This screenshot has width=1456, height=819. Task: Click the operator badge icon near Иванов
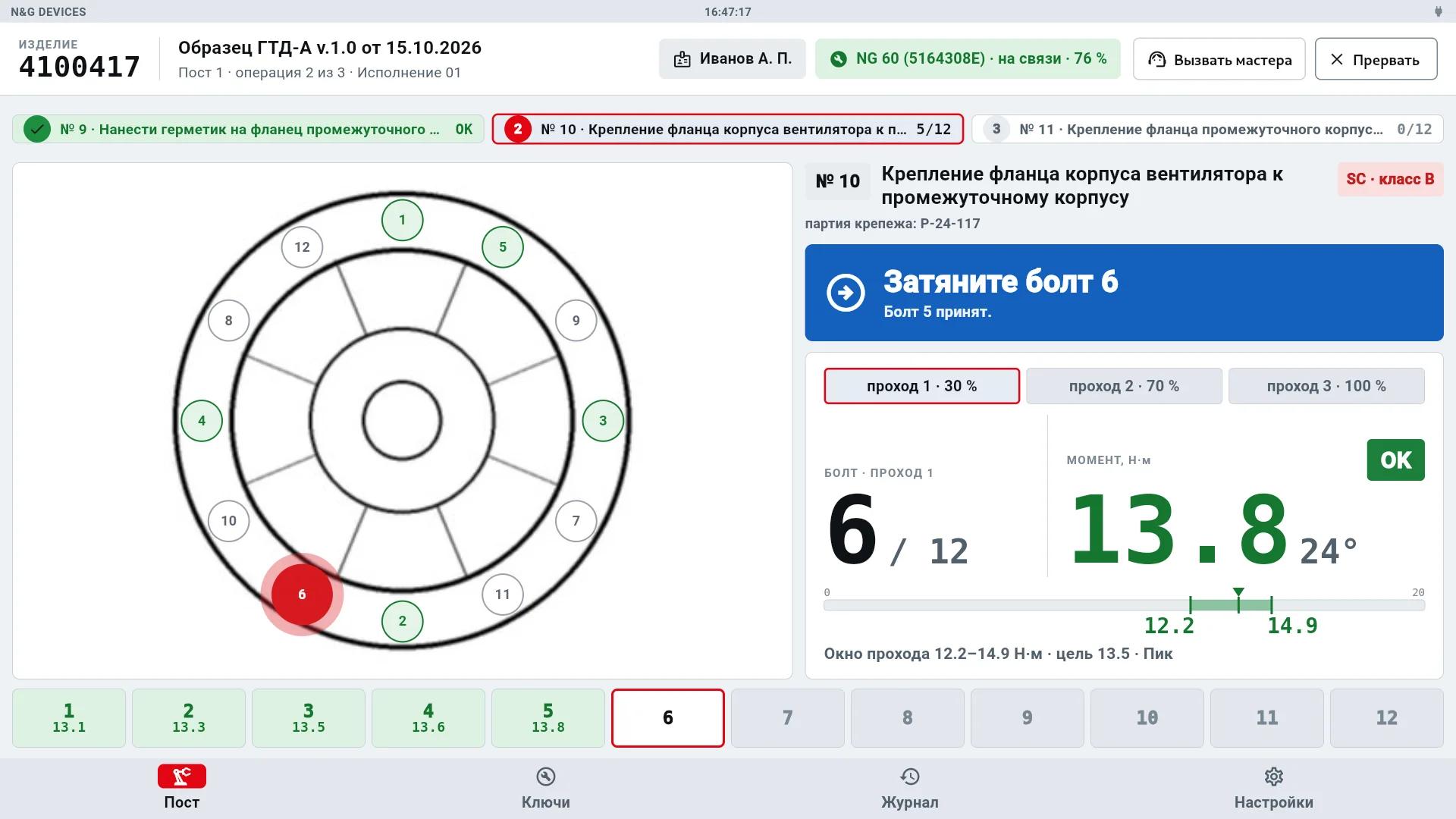[x=682, y=59]
